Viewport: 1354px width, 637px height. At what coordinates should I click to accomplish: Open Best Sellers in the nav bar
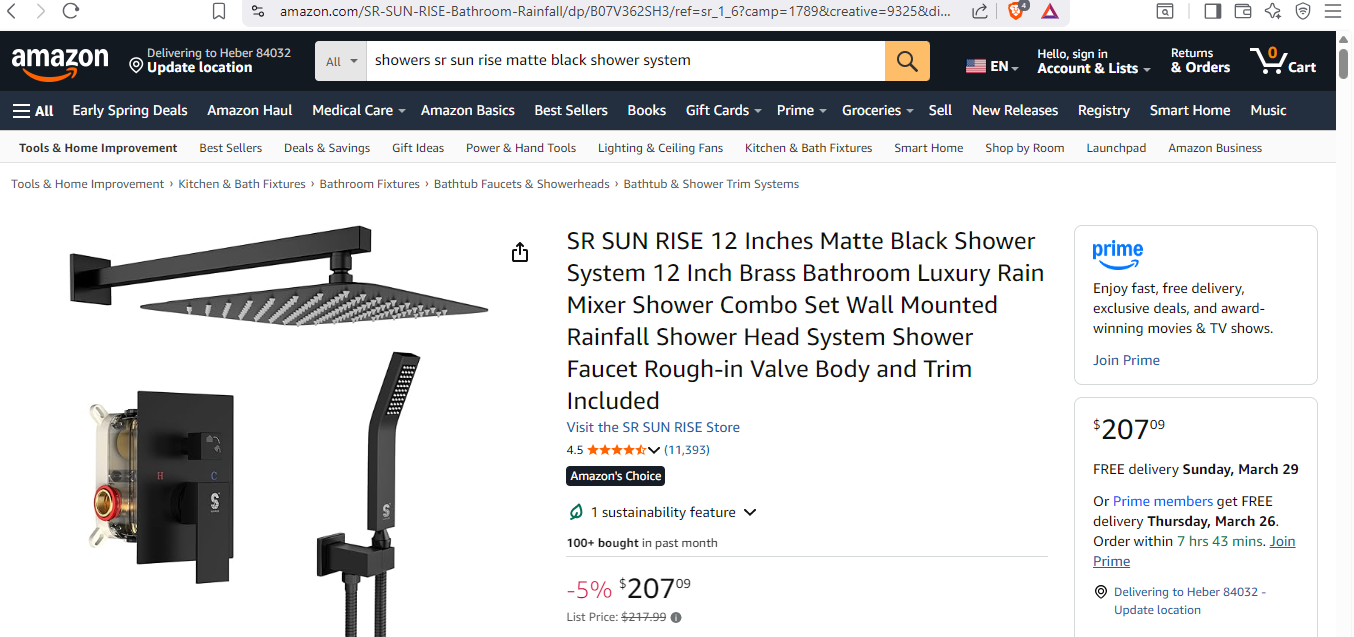(x=570, y=111)
